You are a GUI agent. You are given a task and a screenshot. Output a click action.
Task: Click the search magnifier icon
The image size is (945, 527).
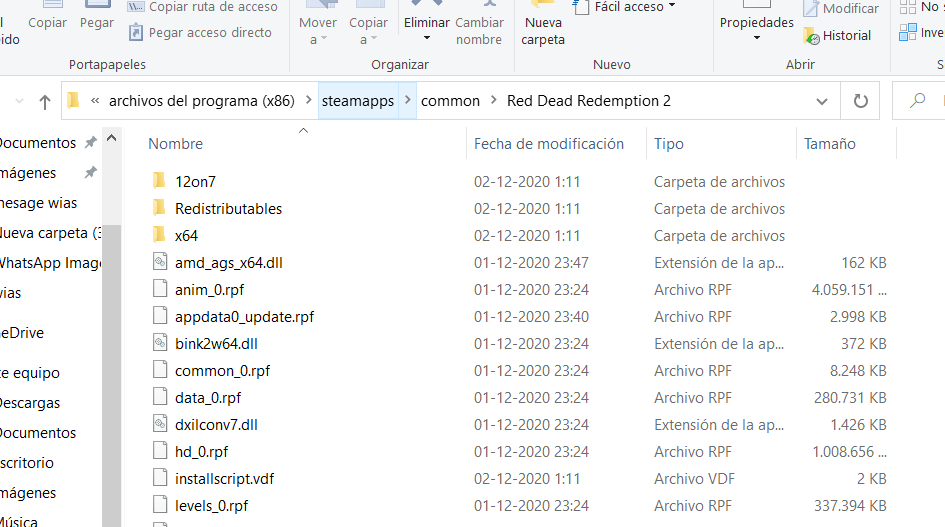[917, 101]
